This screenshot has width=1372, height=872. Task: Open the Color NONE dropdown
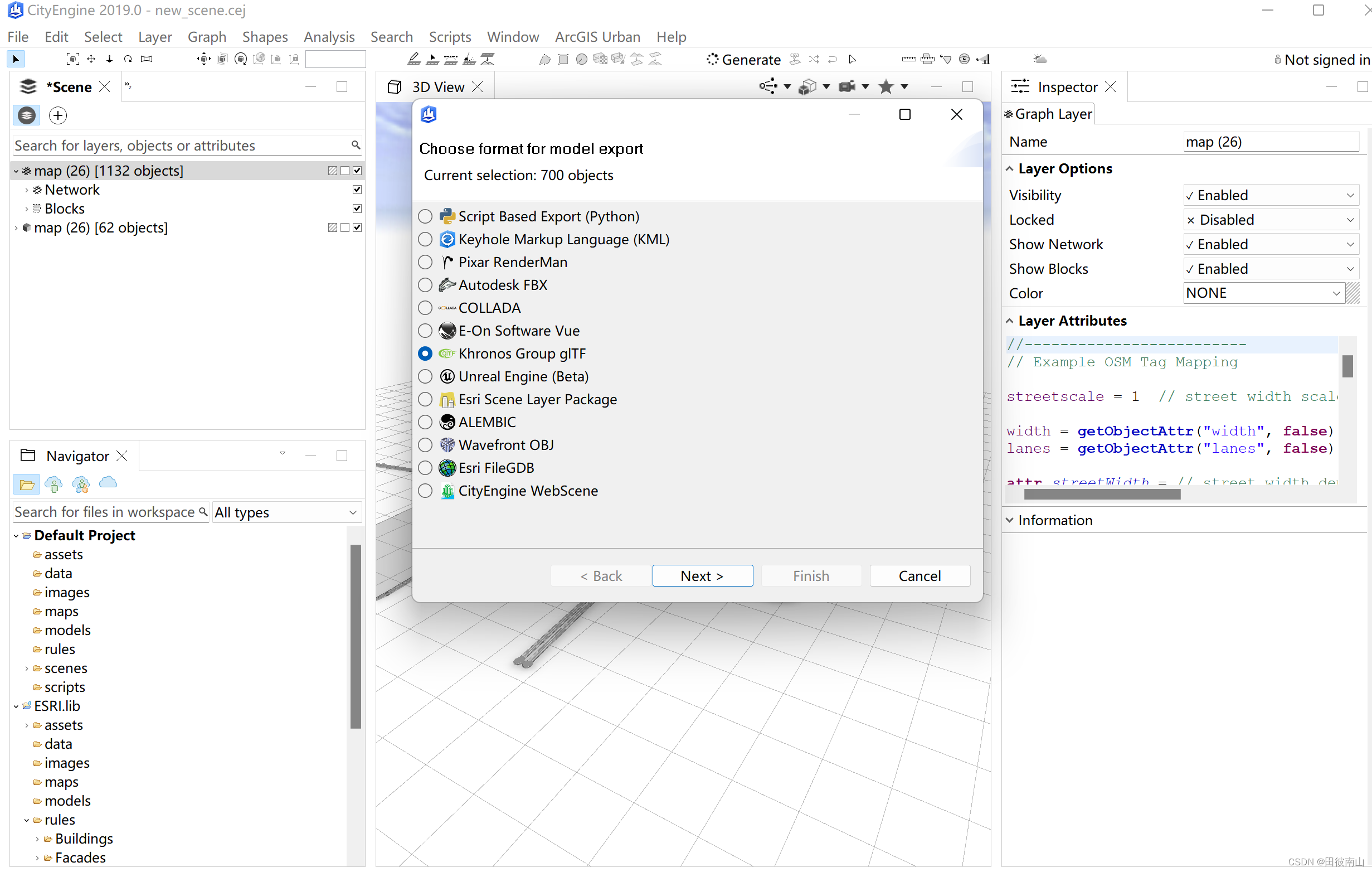[1264, 293]
